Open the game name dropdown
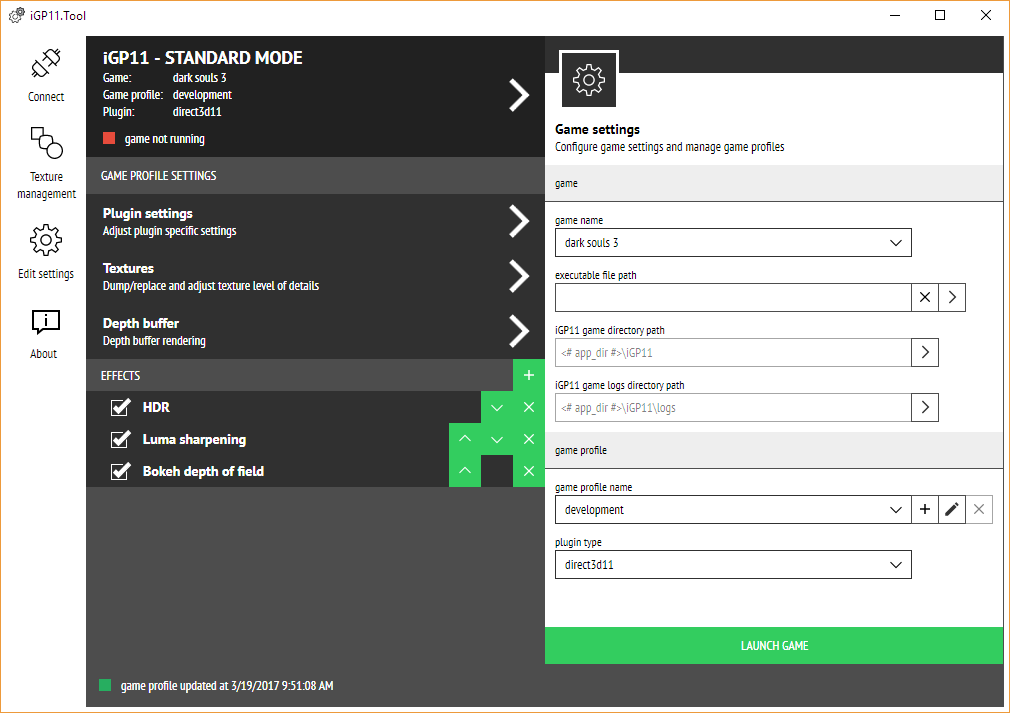The image size is (1010, 713). coord(733,242)
